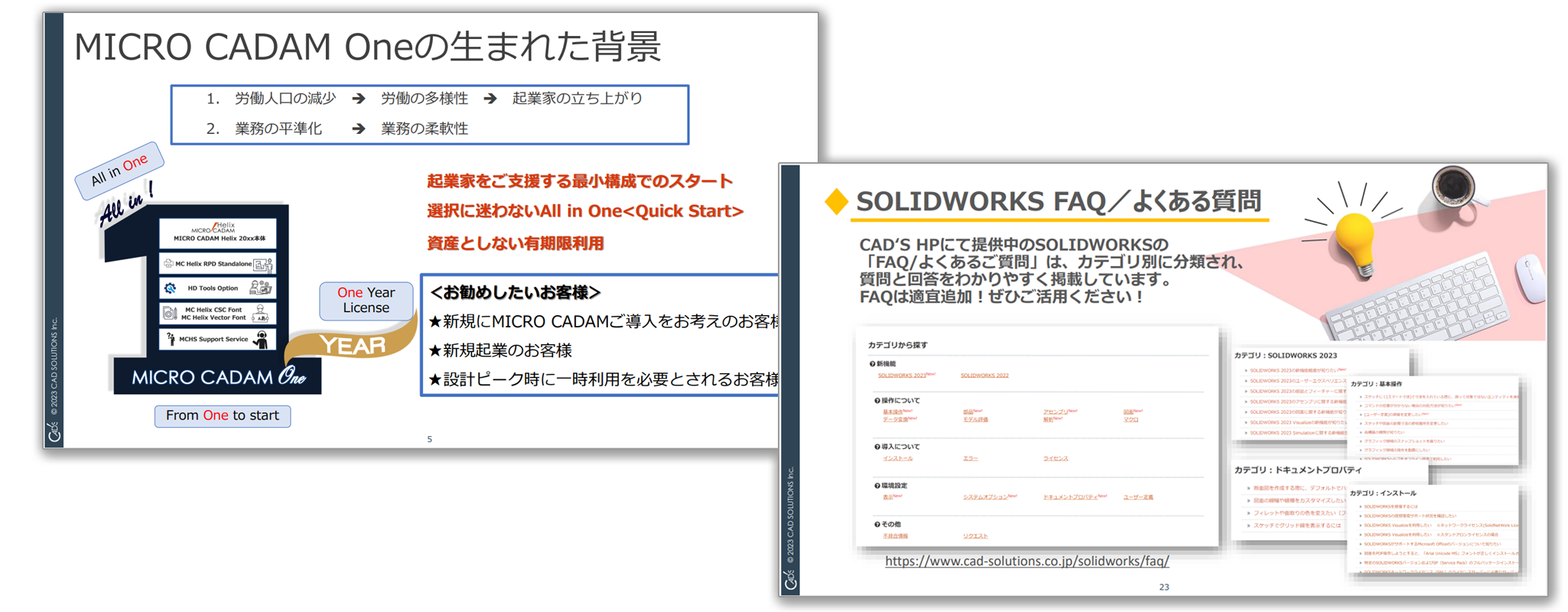The image size is (1568, 612).
Task: Click the people-at-desk icon in HD Tools Option
Action: coord(261,288)
